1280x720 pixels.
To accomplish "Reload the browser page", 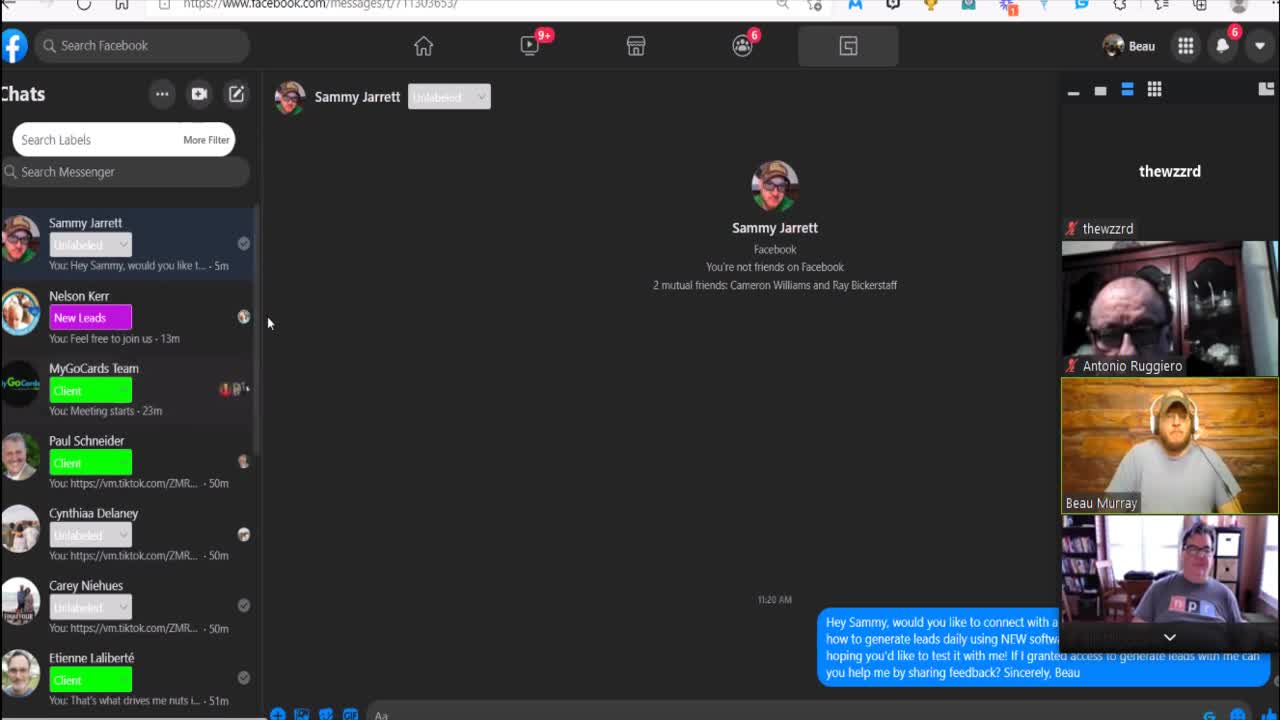I will coord(84,4).
